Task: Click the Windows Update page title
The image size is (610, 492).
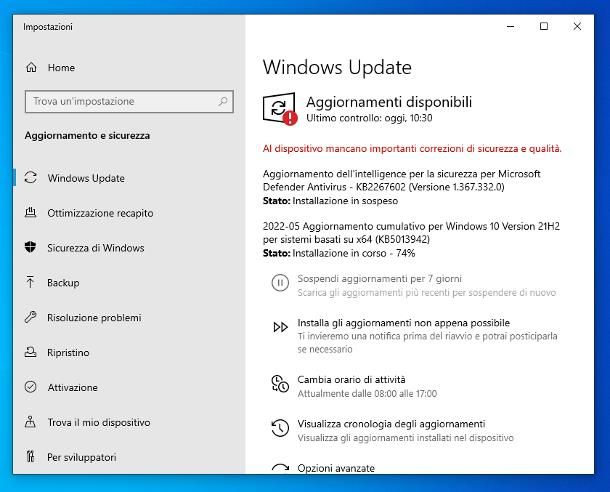Action: (x=337, y=67)
